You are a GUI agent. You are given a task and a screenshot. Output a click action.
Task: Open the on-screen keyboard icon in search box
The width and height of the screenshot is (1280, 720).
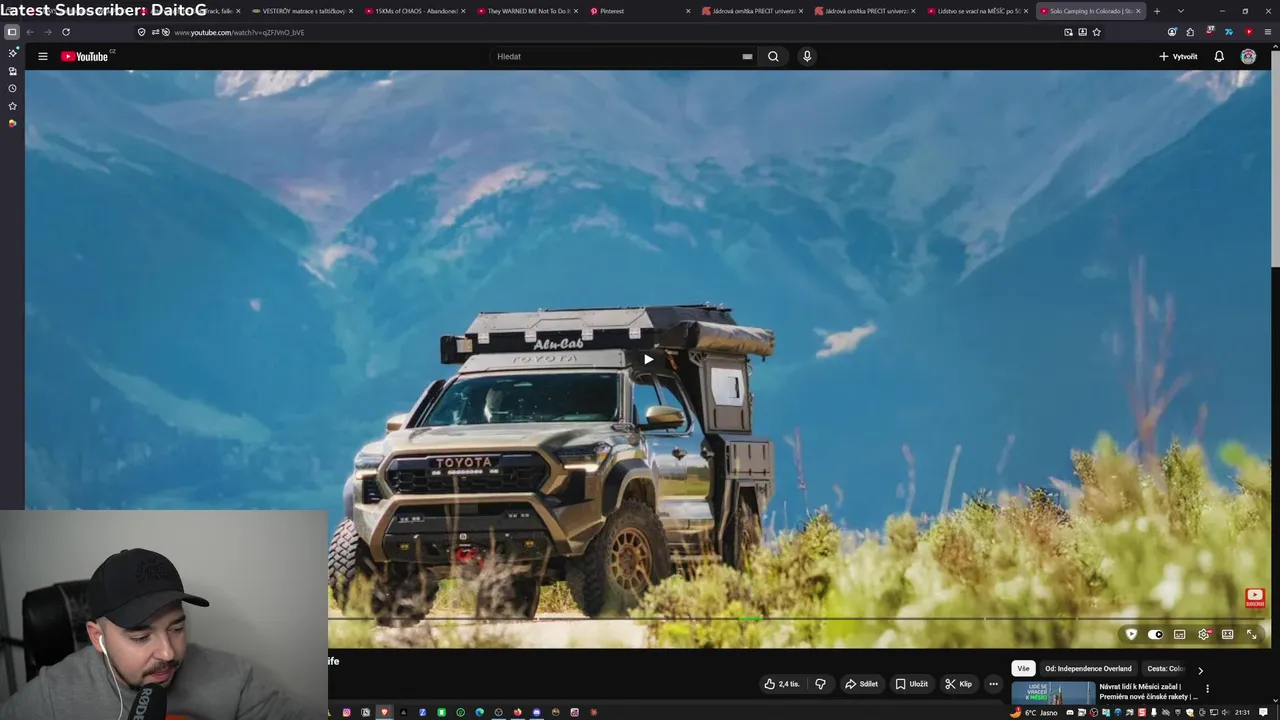[x=747, y=56]
